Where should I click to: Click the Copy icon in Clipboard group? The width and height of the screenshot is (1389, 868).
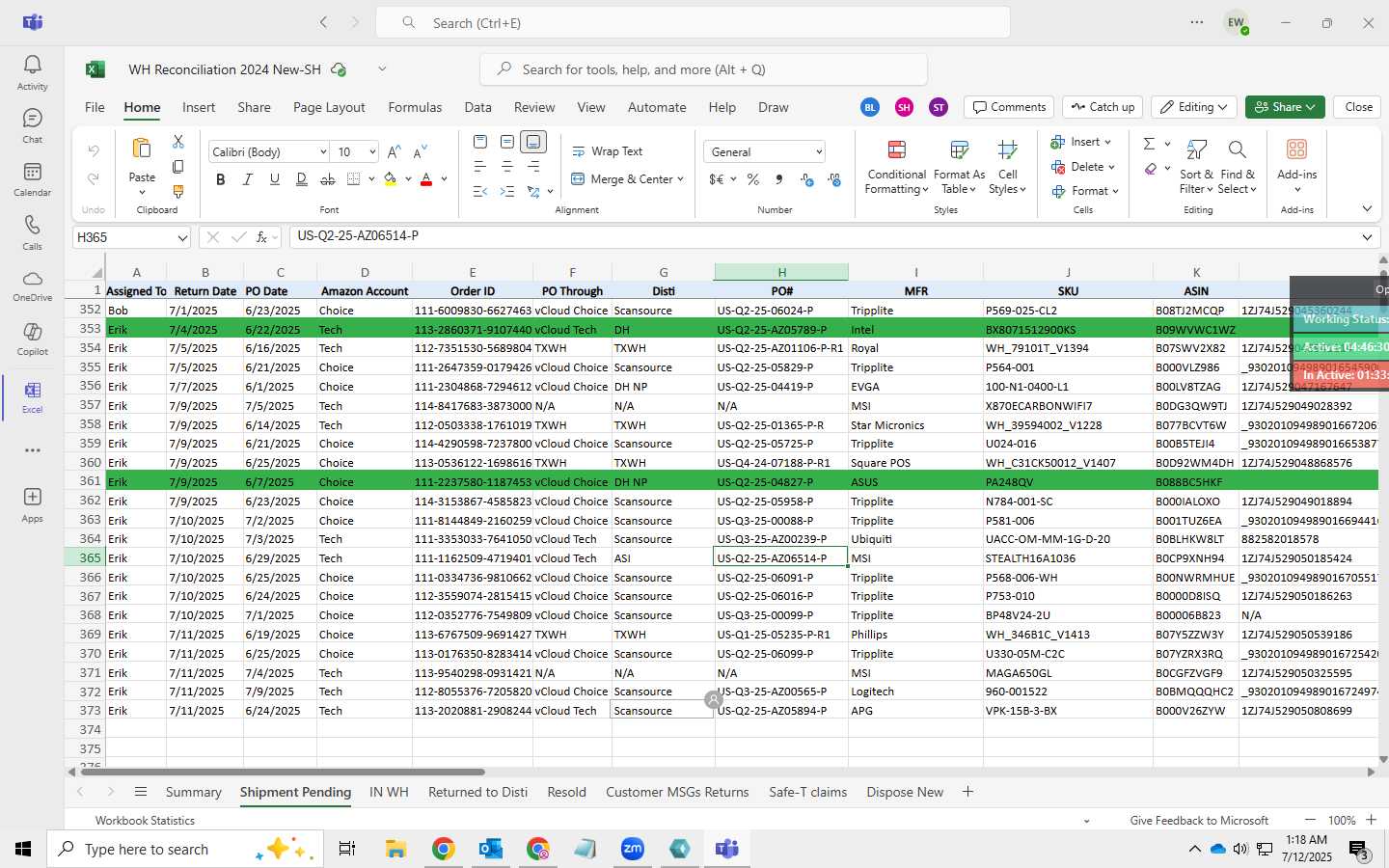pyautogui.click(x=177, y=167)
